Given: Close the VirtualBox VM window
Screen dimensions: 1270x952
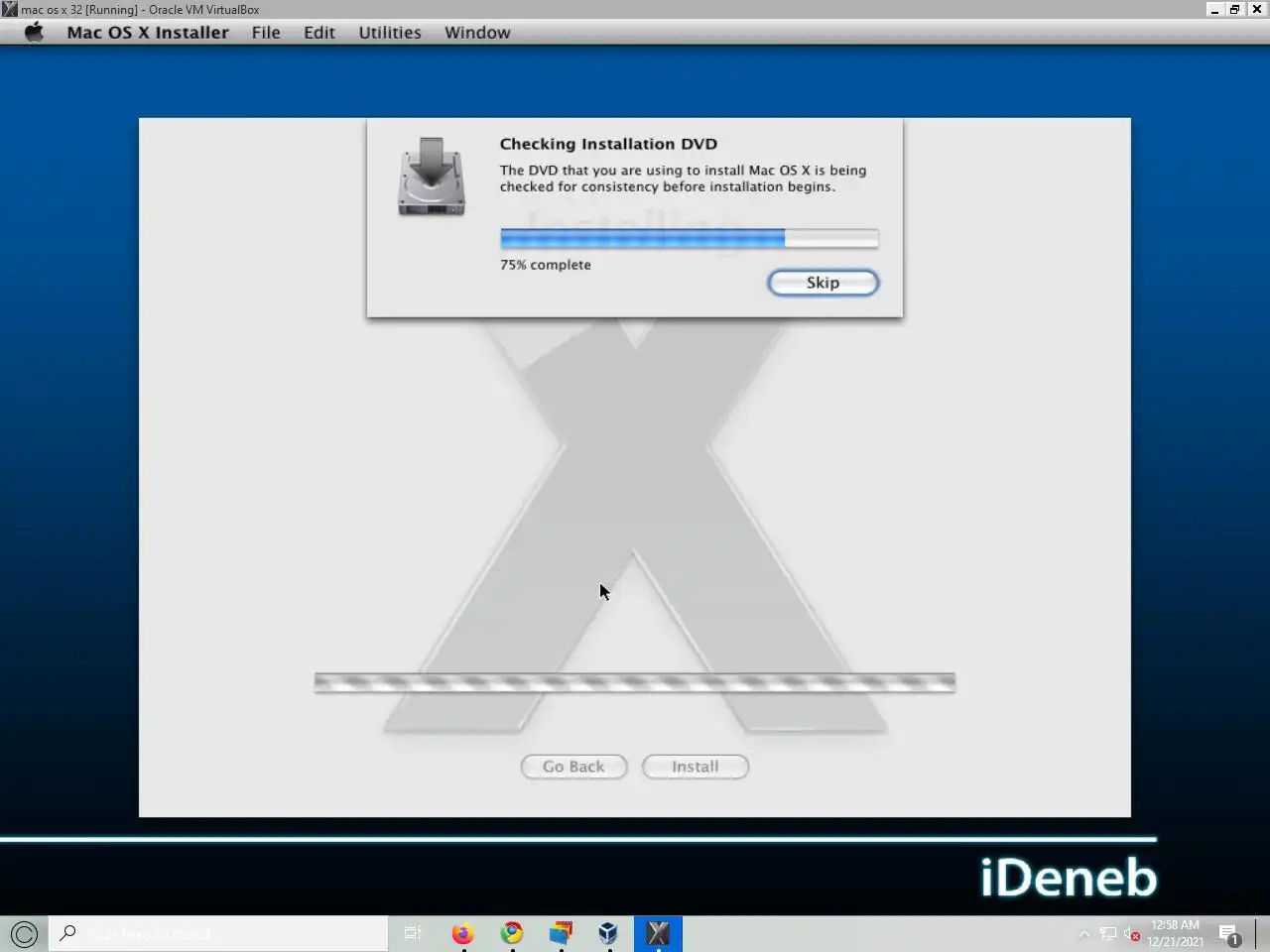Looking at the screenshot, I should point(1257,9).
